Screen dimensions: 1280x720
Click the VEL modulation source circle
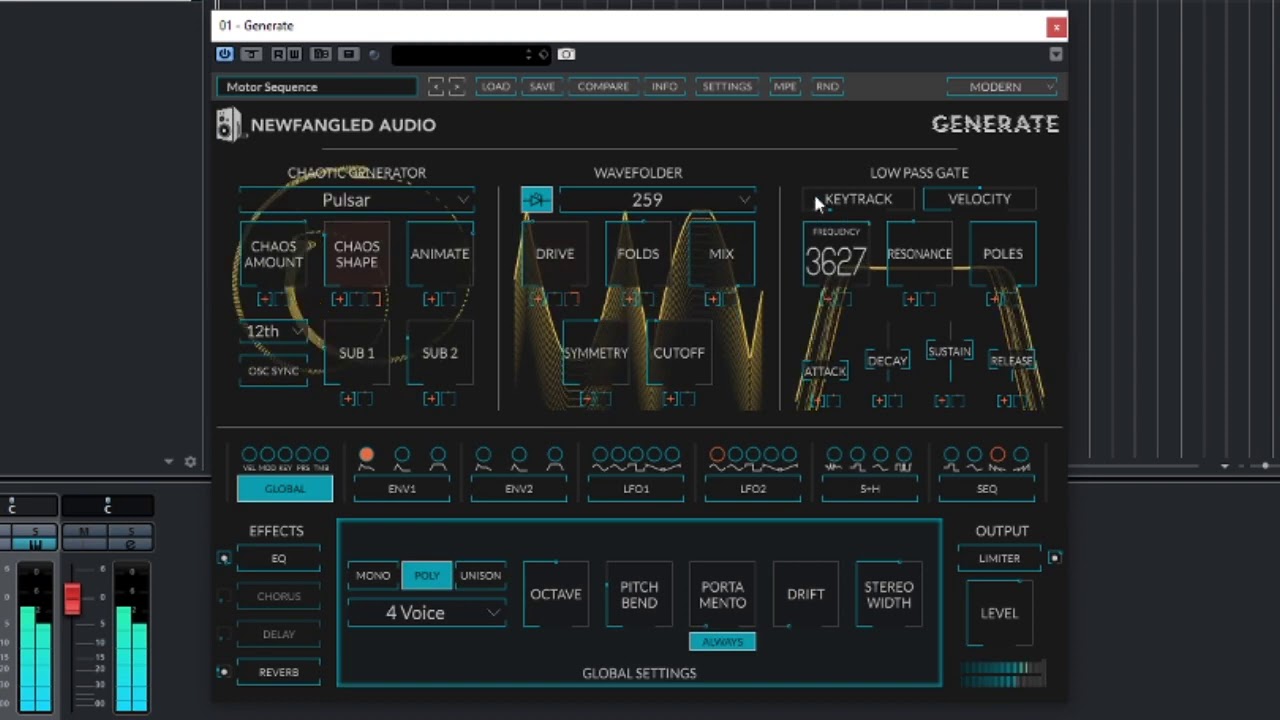(249, 455)
